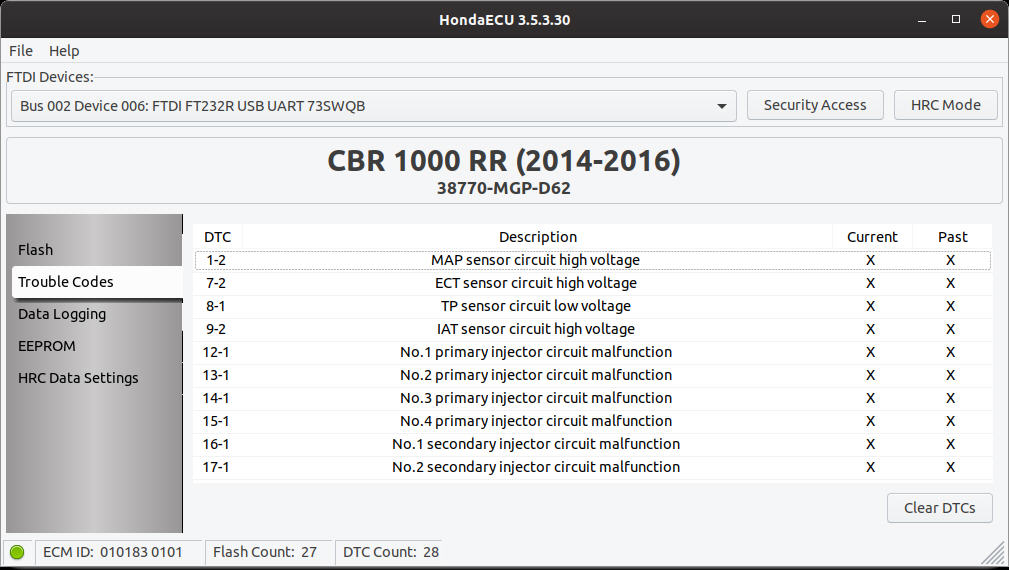Screen dimensions: 1009x570
Task: Click DTC code 13-1 cell
Action: point(216,375)
